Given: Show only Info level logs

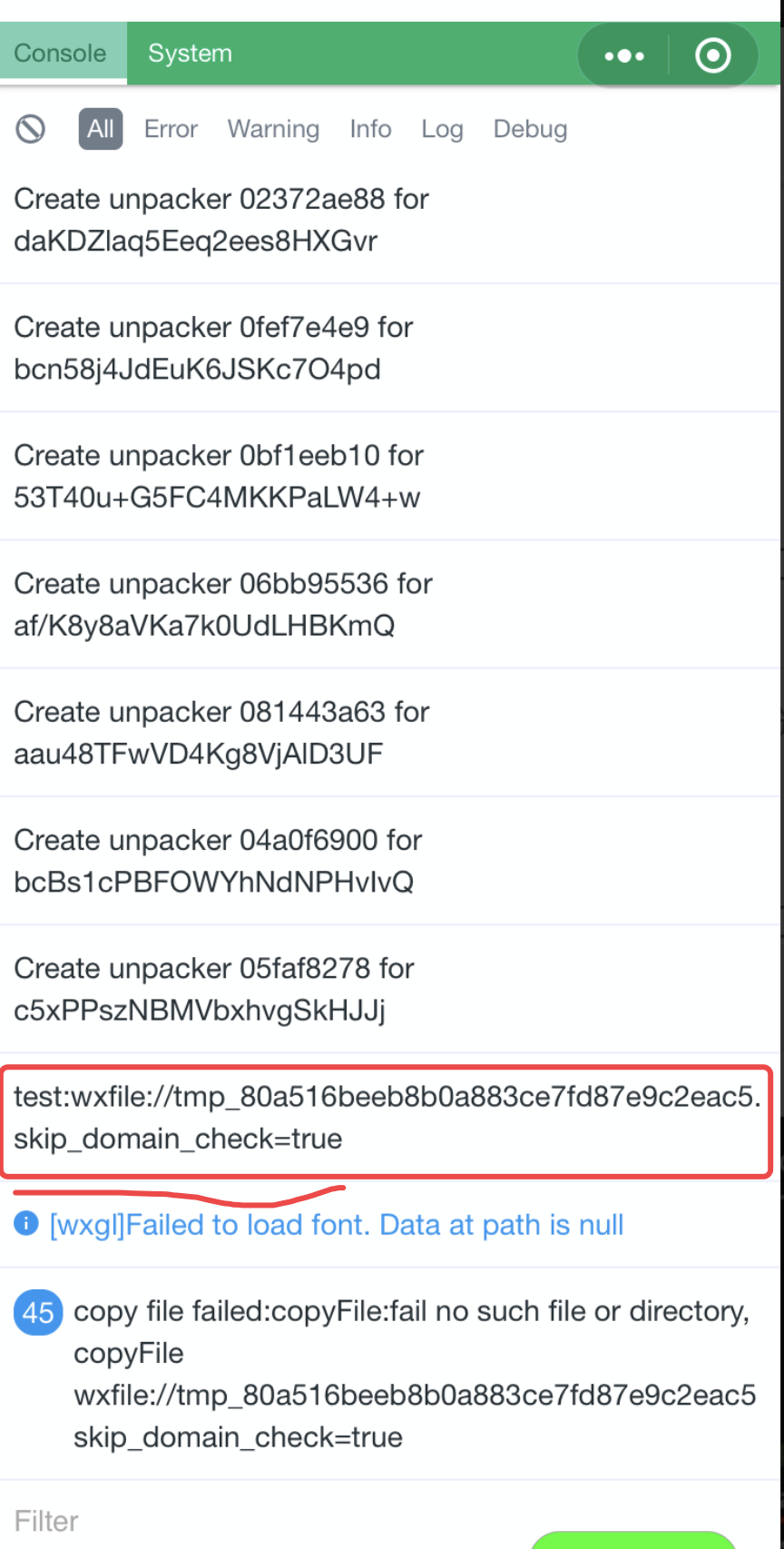Looking at the screenshot, I should click(370, 129).
